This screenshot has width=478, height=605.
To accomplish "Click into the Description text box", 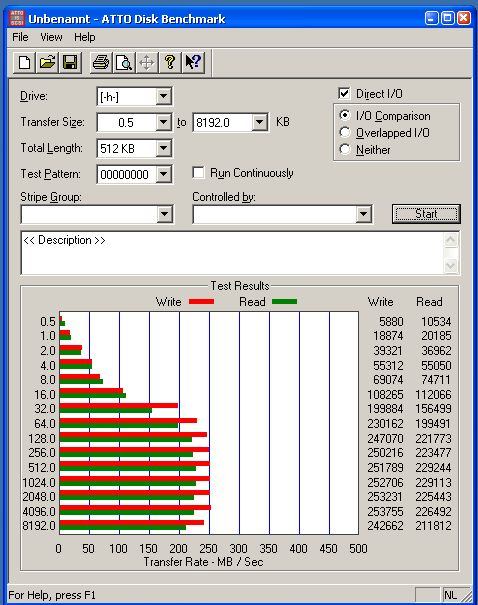I will tap(232, 253).
